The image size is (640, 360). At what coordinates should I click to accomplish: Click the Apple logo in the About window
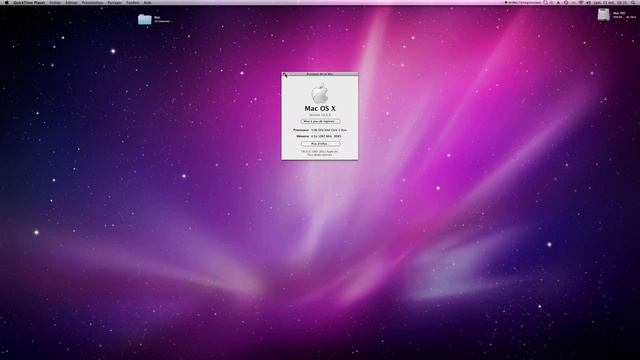pyautogui.click(x=320, y=93)
